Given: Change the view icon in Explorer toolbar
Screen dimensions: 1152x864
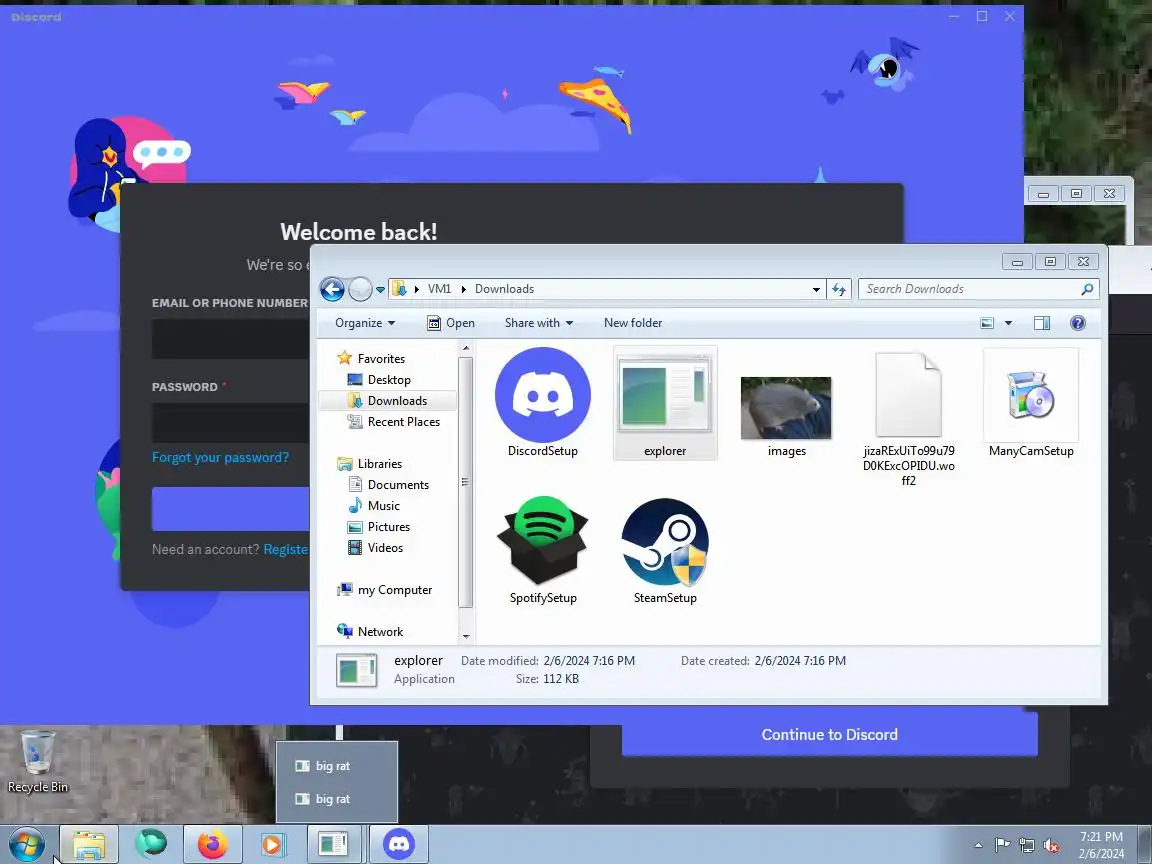Looking at the screenshot, I should (x=987, y=323).
